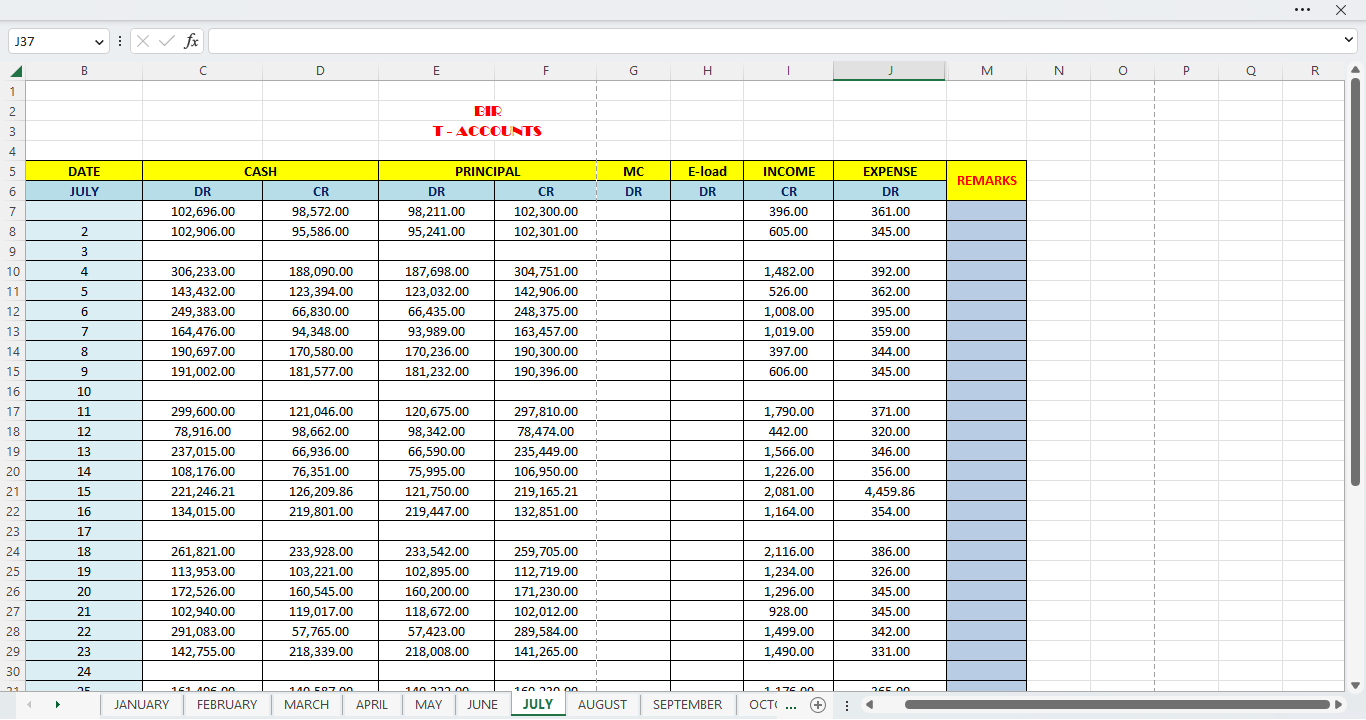Image resolution: width=1366 pixels, height=720 pixels.
Task: Select the REMARKS header cell
Action: (x=987, y=181)
